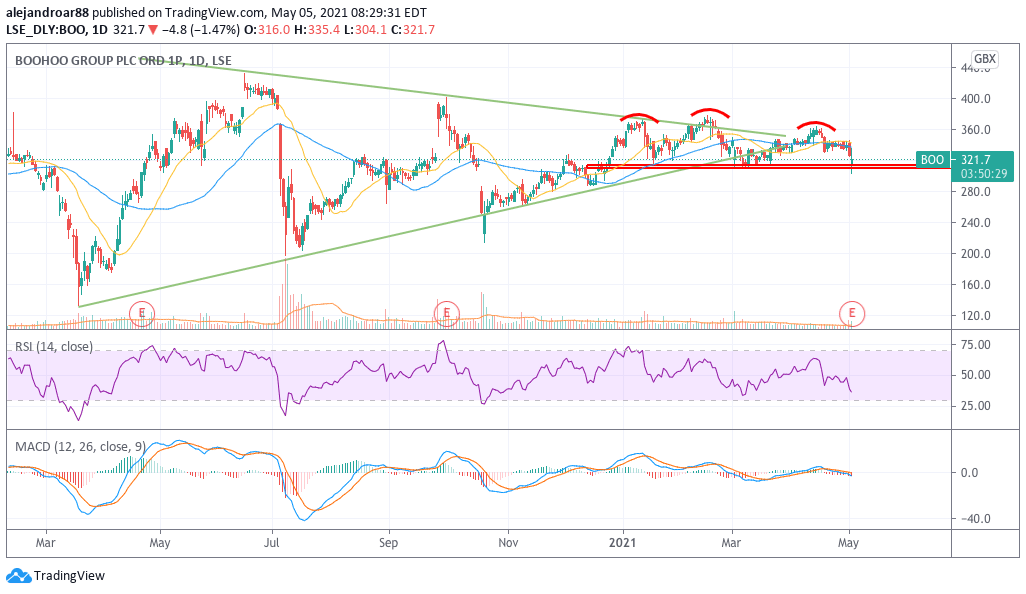Select the BOO price label tag

pyautogui.click(x=932, y=160)
